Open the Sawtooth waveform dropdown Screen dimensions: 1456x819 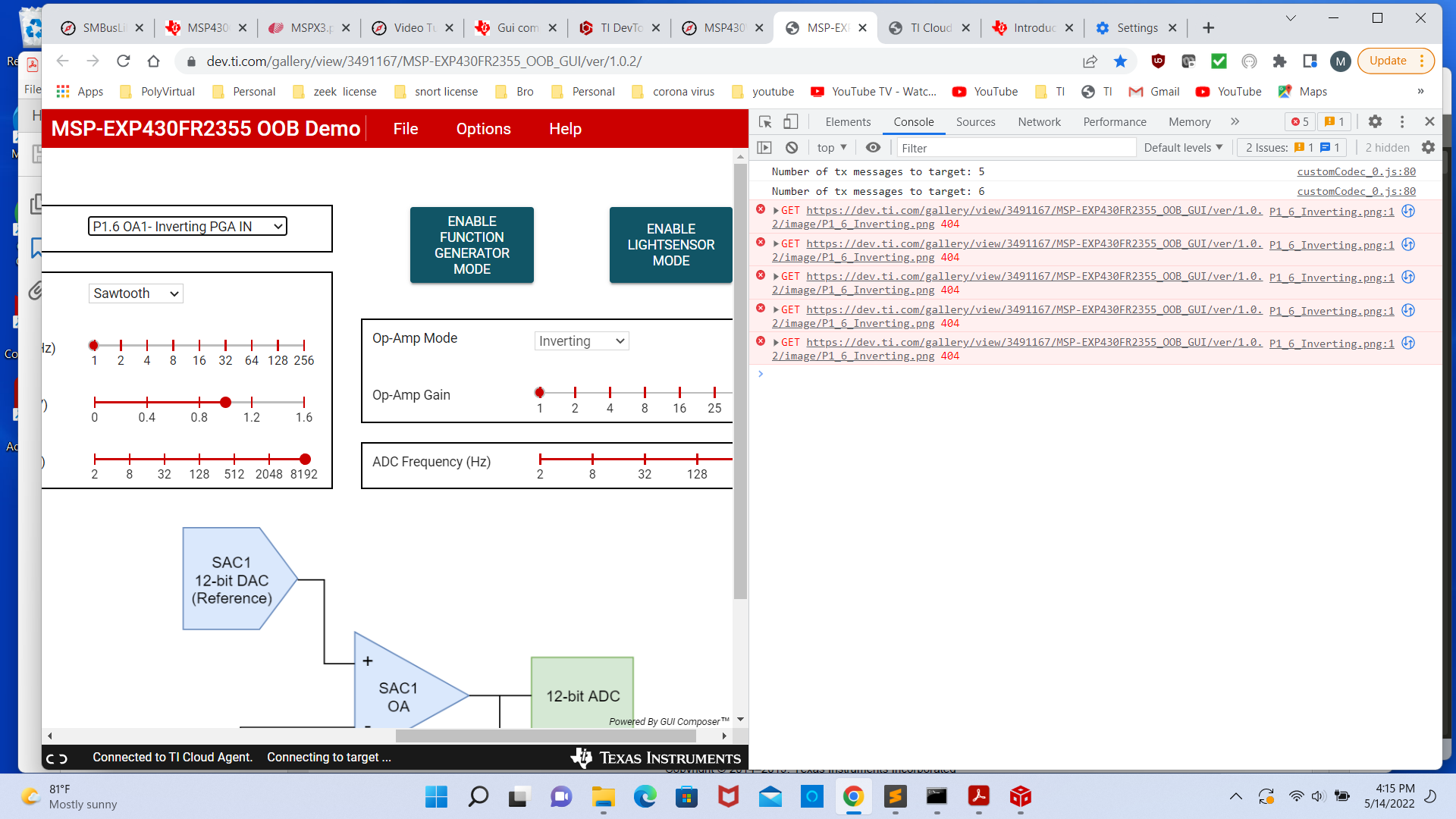point(136,293)
